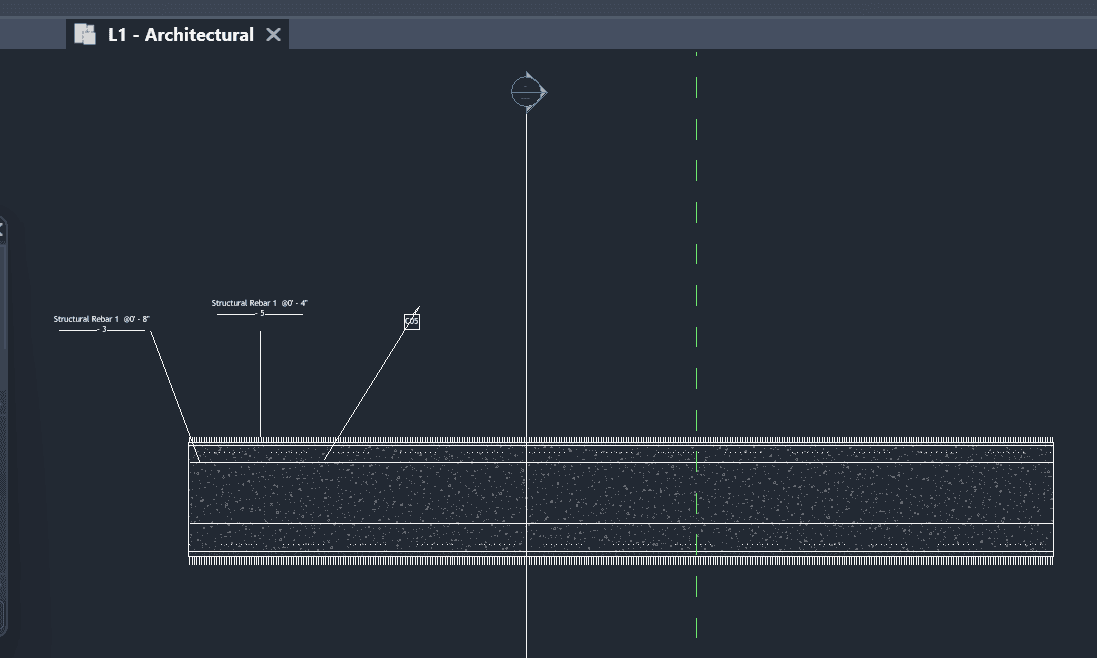Pick the vertical leader of the 0'-4" rebar tag
Image resolution: width=1097 pixels, height=658 pixels.
click(x=261, y=385)
